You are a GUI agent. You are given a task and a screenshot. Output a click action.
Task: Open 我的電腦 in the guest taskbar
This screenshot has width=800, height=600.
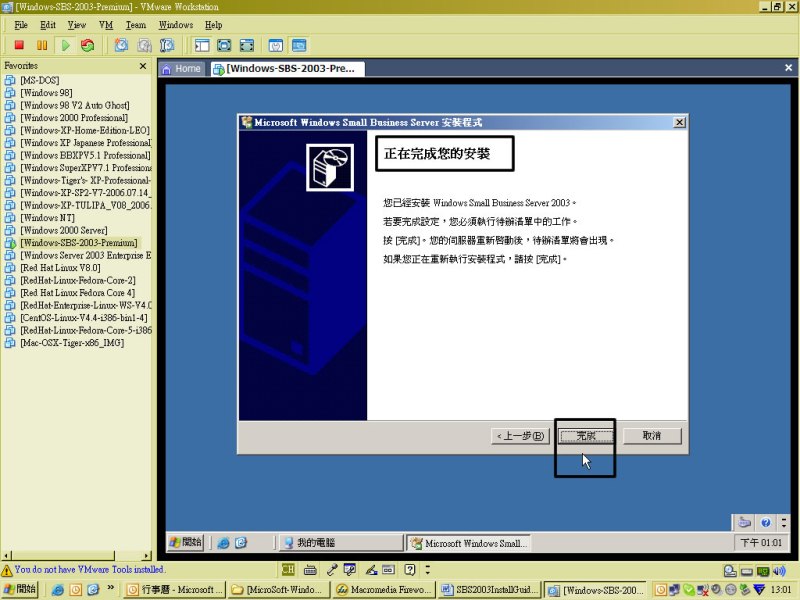pyautogui.click(x=341, y=542)
